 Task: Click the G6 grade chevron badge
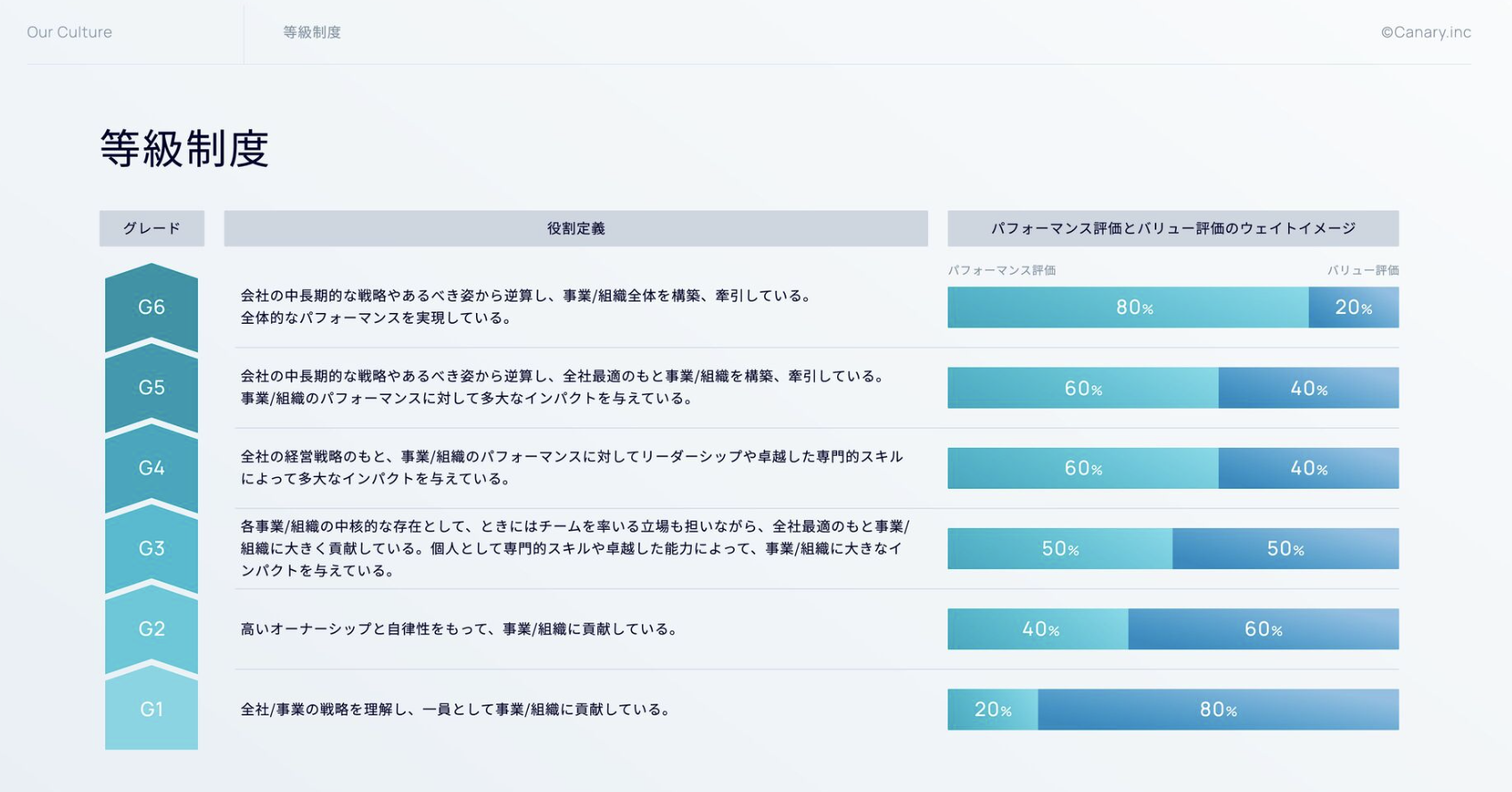(152, 307)
